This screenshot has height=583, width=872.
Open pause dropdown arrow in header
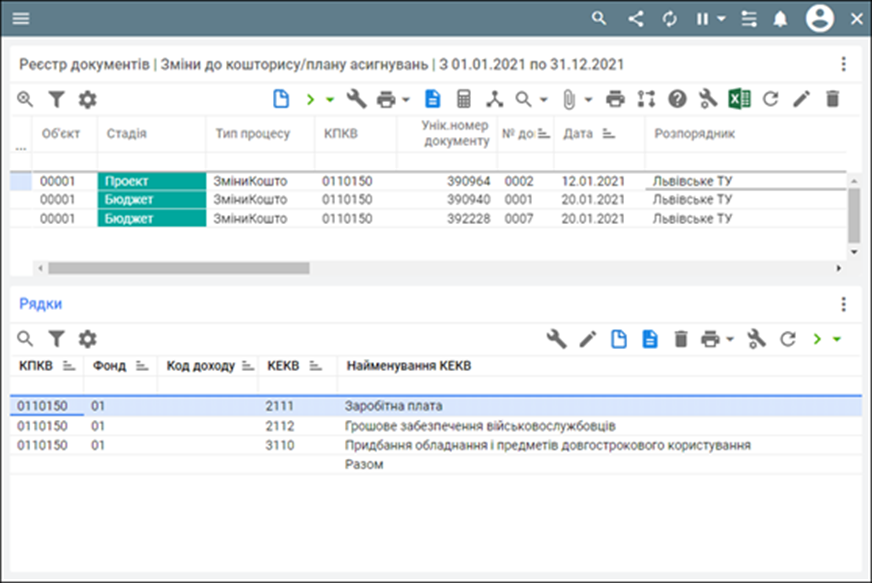pos(721,19)
